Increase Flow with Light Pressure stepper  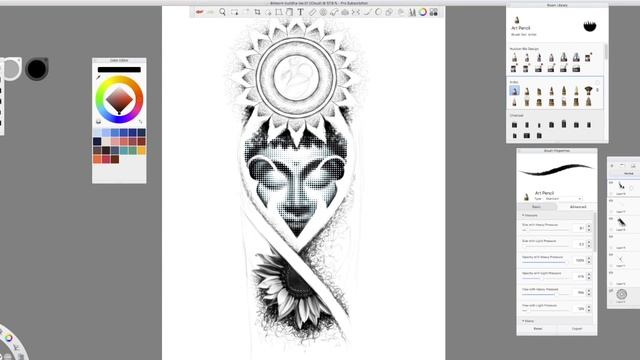coord(589,307)
